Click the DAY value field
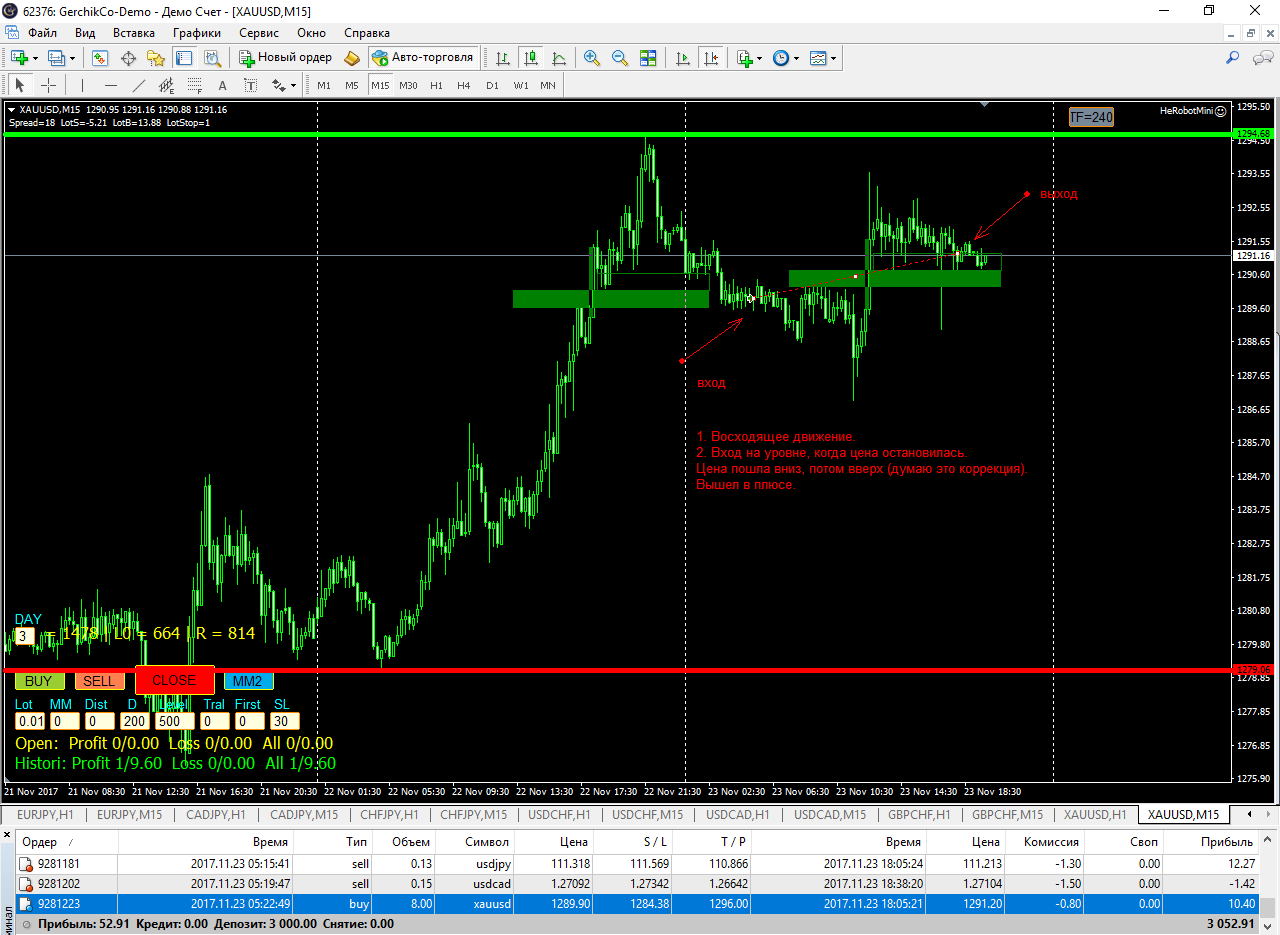This screenshot has height=935, width=1280. coord(25,635)
